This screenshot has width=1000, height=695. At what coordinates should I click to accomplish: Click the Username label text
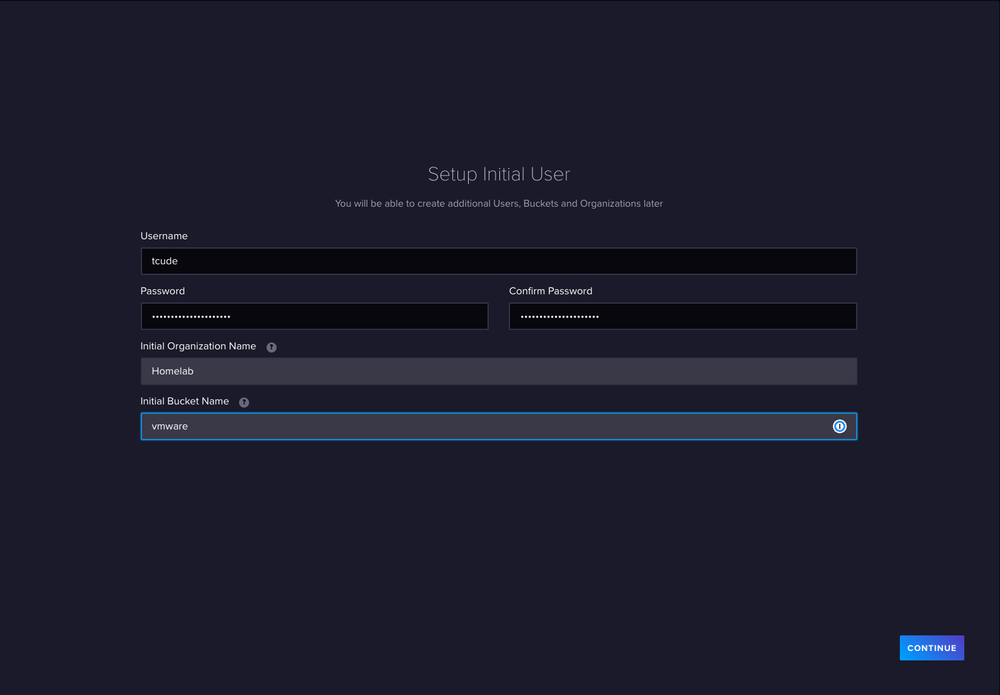[x=164, y=236]
